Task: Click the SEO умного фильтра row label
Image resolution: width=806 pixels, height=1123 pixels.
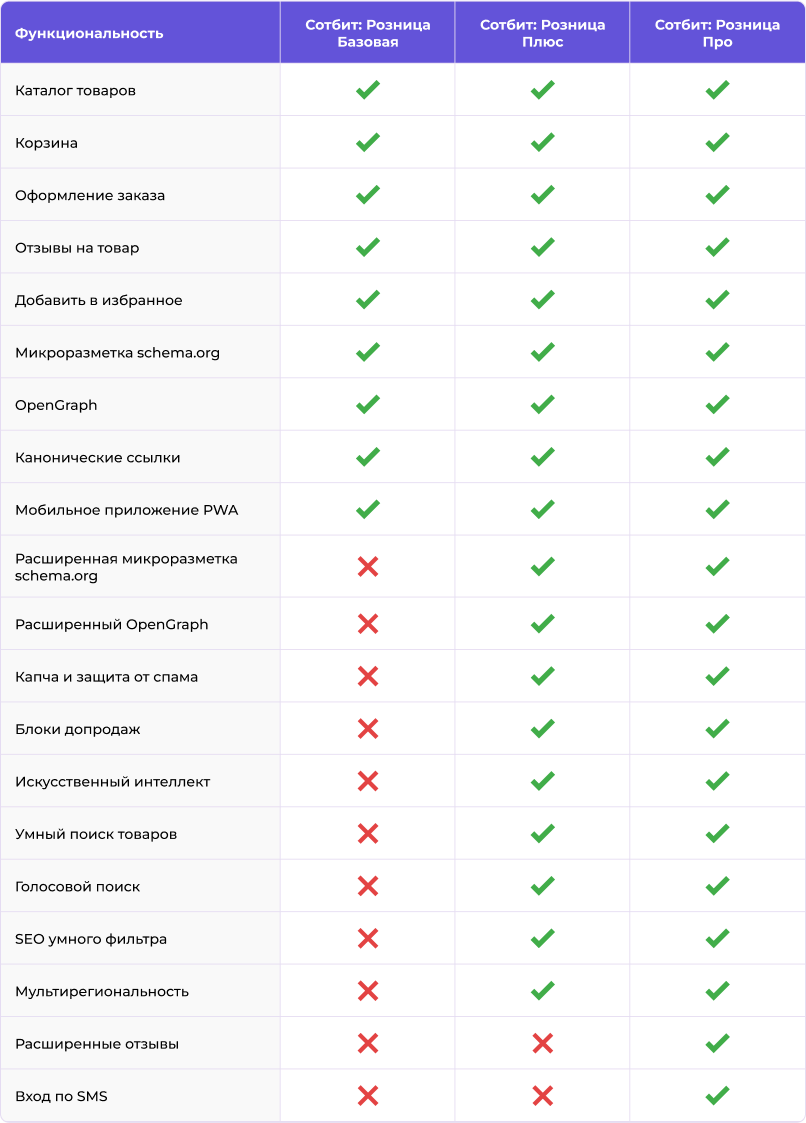Action: 91,939
